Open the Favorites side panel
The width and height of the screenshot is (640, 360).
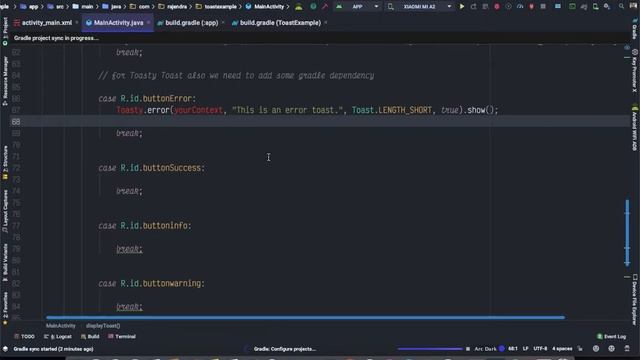5,308
